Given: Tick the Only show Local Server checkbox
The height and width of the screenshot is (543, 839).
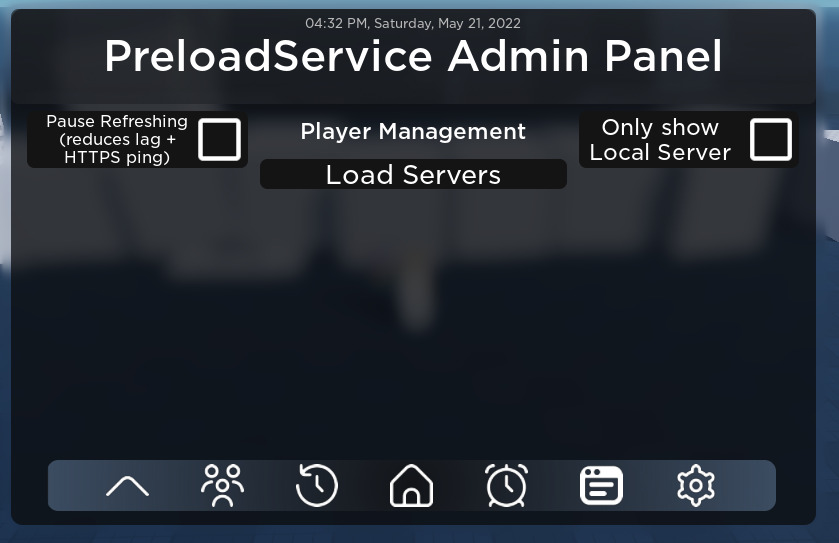Looking at the screenshot, I should 770,139.
